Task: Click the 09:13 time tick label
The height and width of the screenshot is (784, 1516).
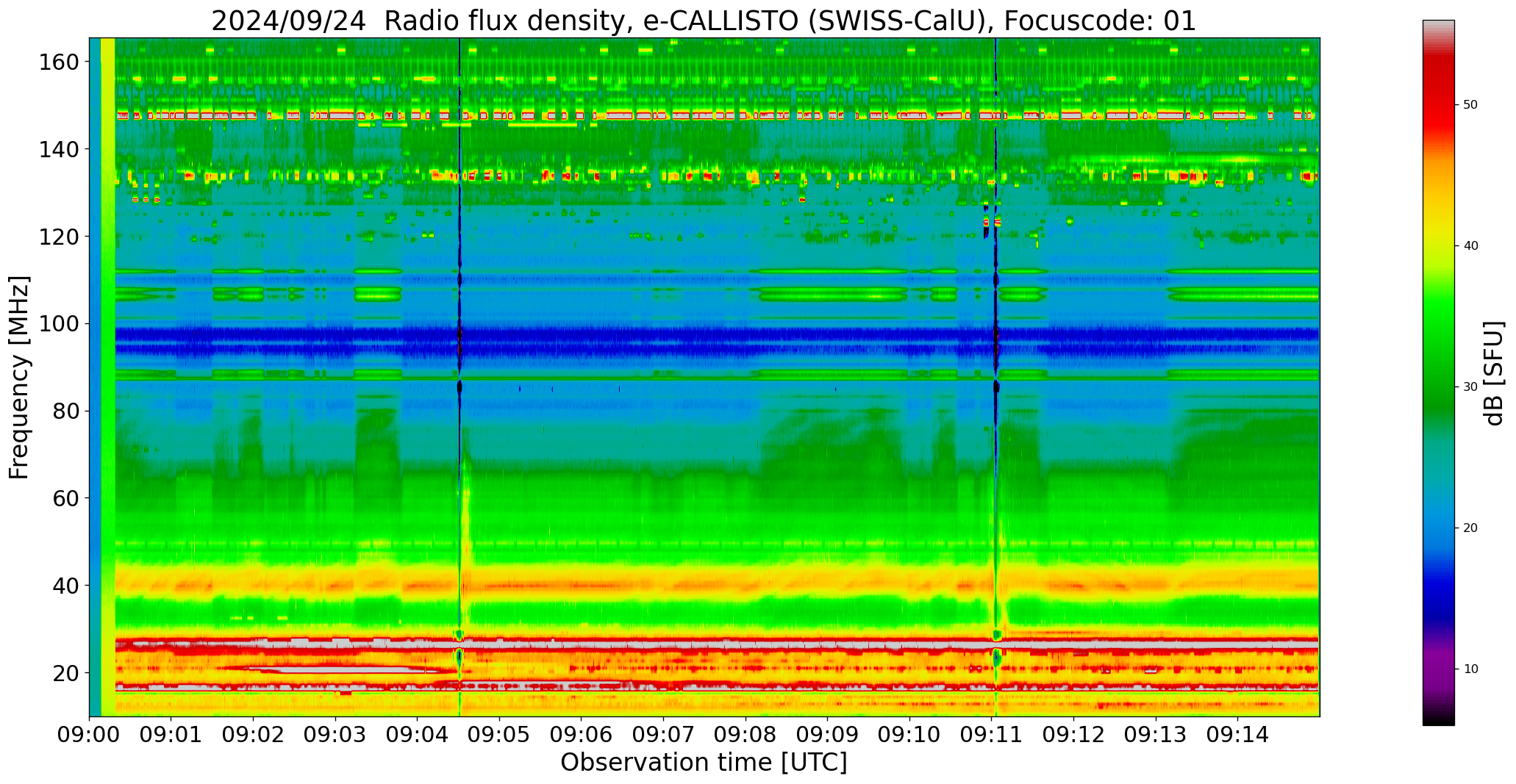Action: pos(1156,734)
